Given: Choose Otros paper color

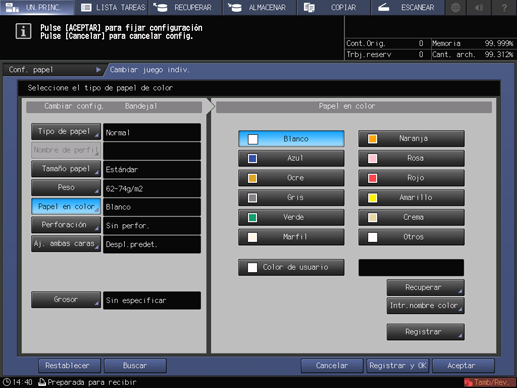Looking at the screenshot, I should (x=411, y=237).
